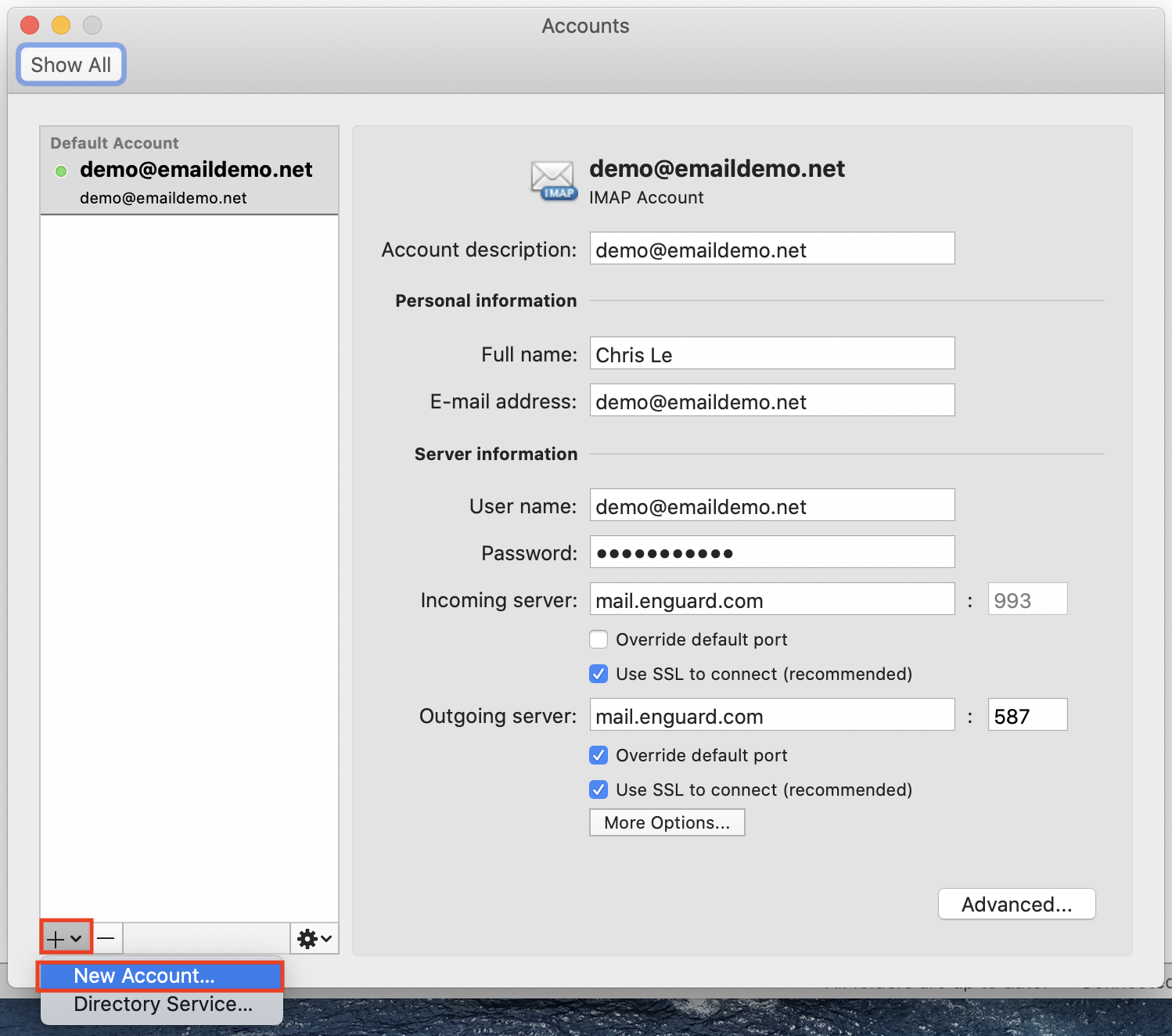Click the 'Default Account' header text
Viewport: 1172px width, 1036px height.
click(114, 143)
